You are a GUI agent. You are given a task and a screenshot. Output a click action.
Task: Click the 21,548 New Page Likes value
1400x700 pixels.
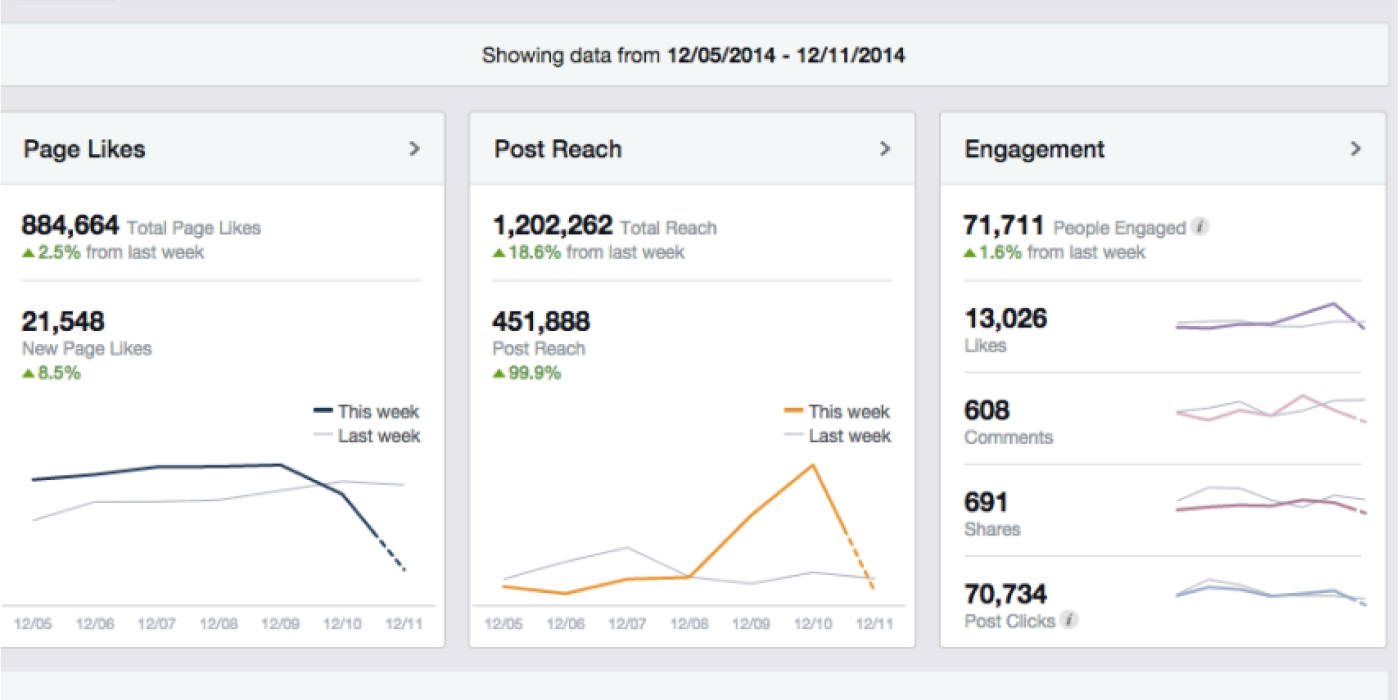click(63, 322)
